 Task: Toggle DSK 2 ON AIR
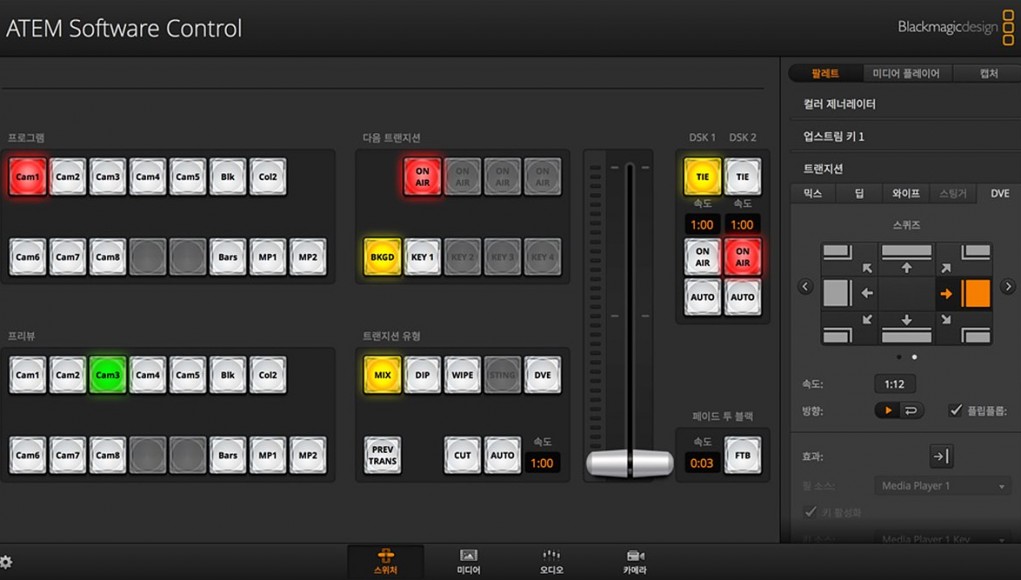coord(742,257)
